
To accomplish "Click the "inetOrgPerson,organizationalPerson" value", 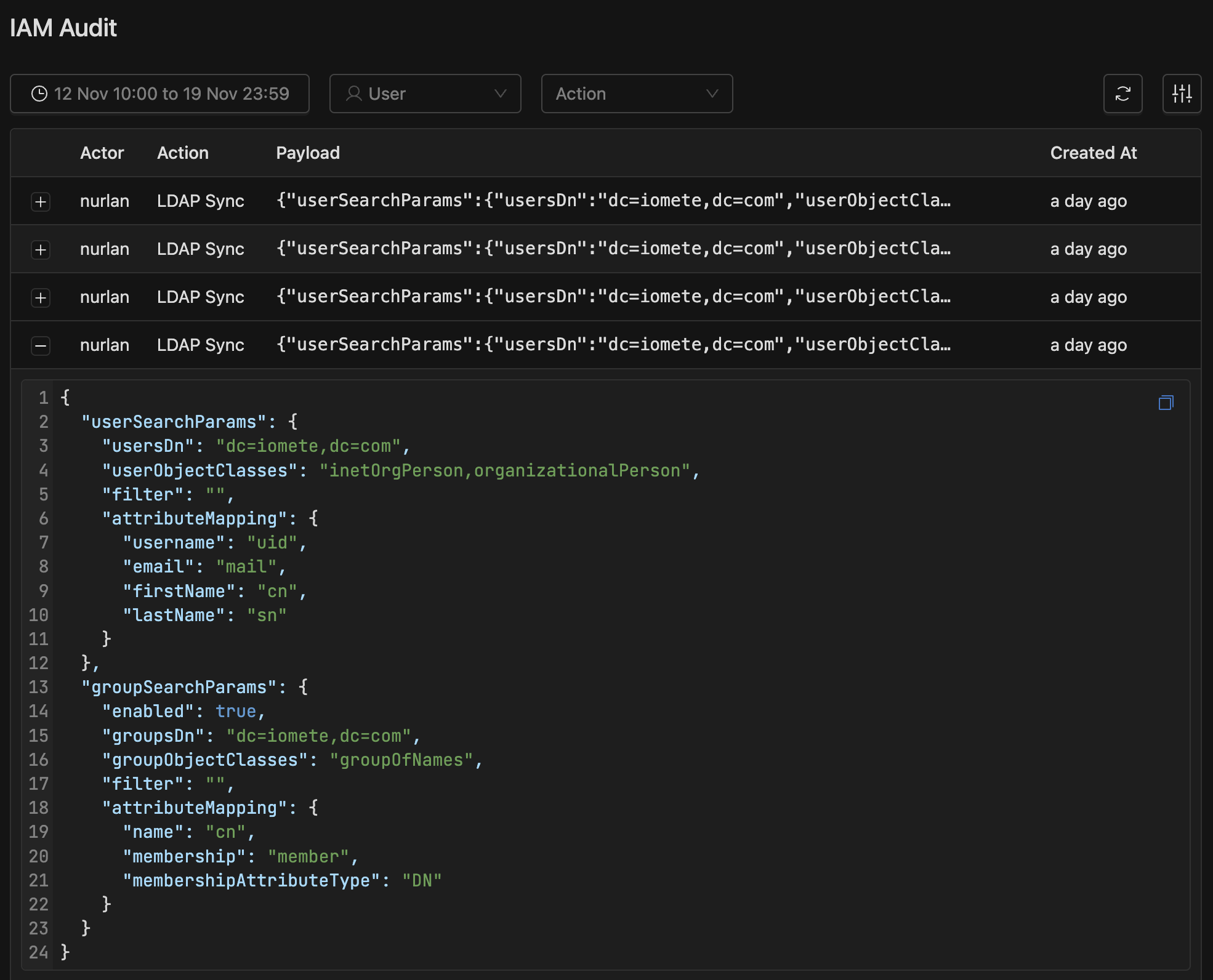I will [x=504, y=470].
